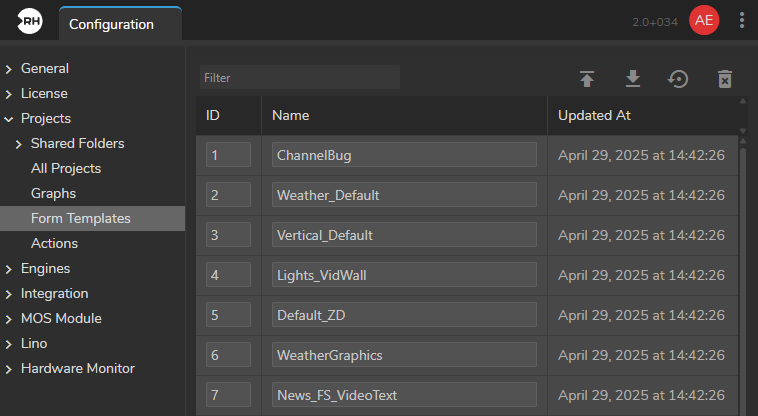Expand the MOS Module chevron
This screenshot has height=416, width=758.
(x=9, y=319)
